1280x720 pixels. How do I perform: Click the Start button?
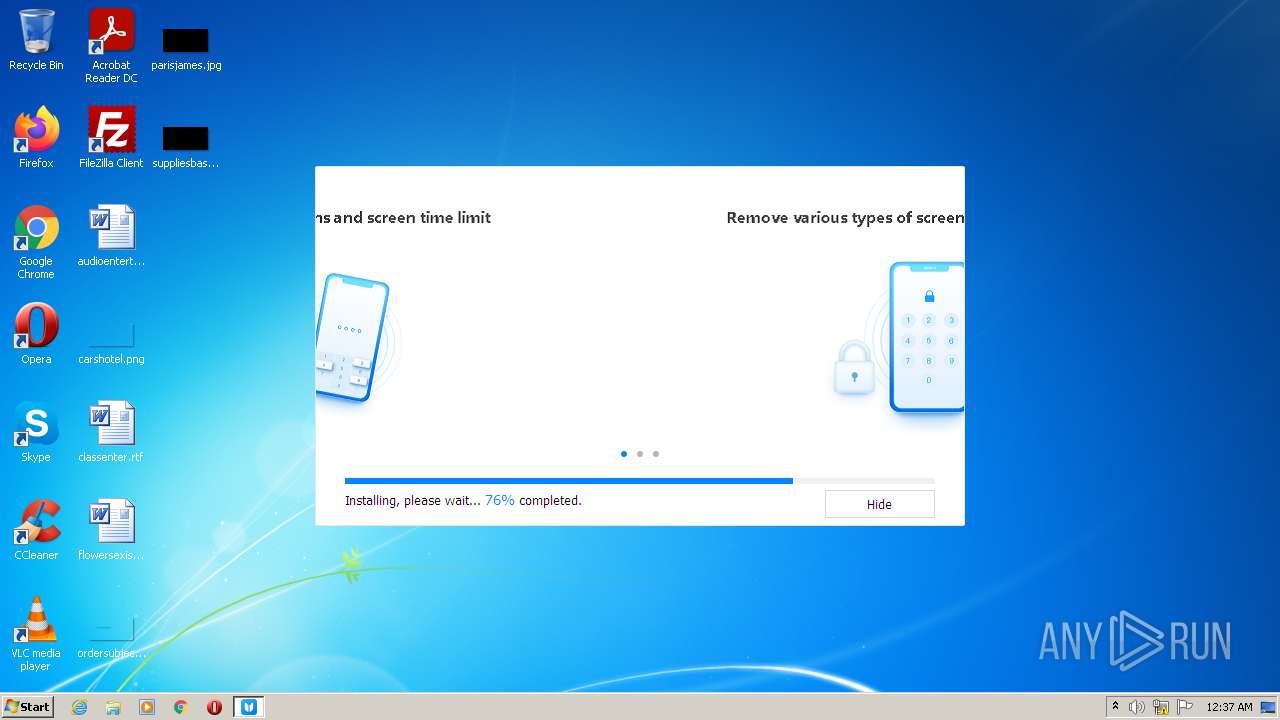click(27, 707)
